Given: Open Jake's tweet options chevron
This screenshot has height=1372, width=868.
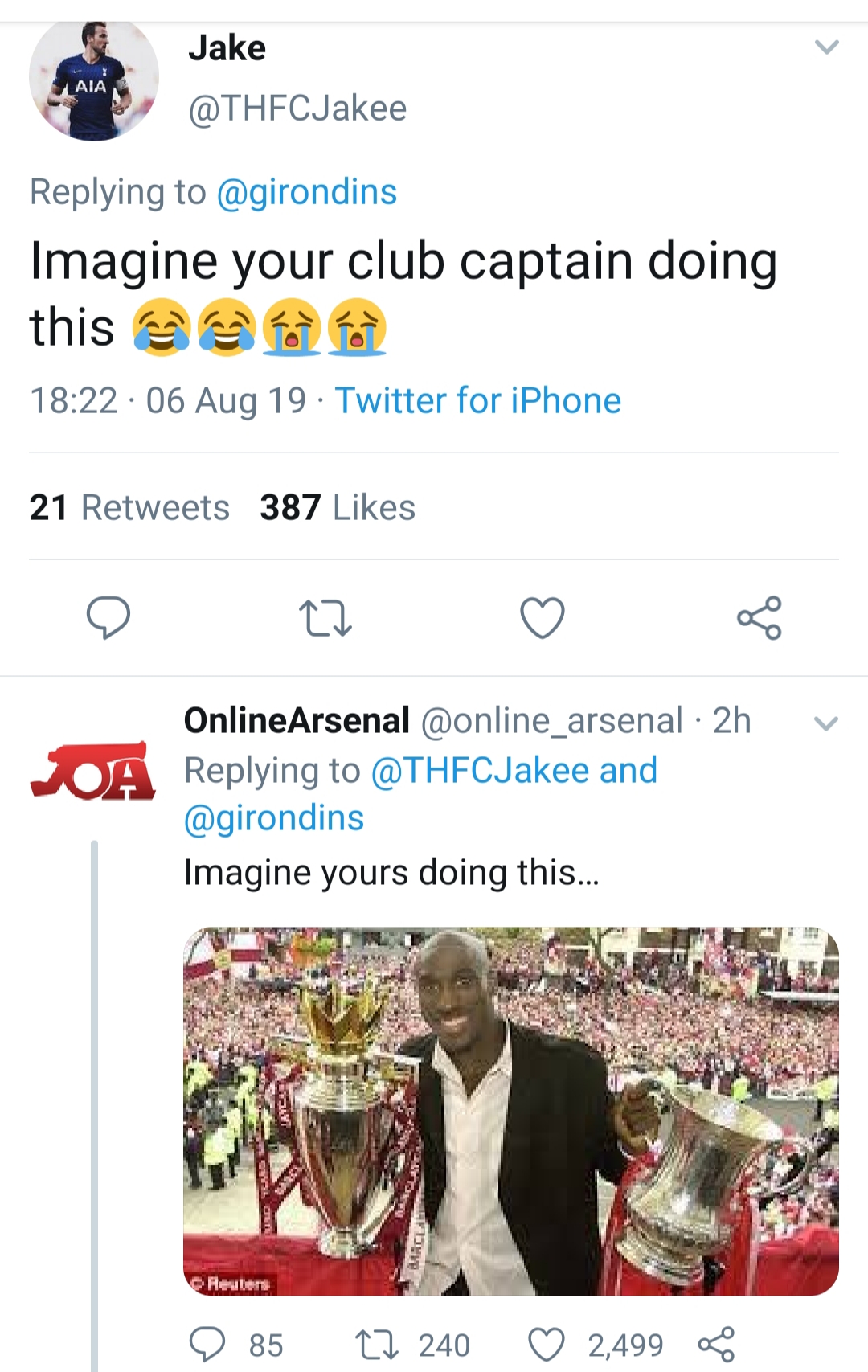Looking at the screenshot, I should click(x=826, y=47).
